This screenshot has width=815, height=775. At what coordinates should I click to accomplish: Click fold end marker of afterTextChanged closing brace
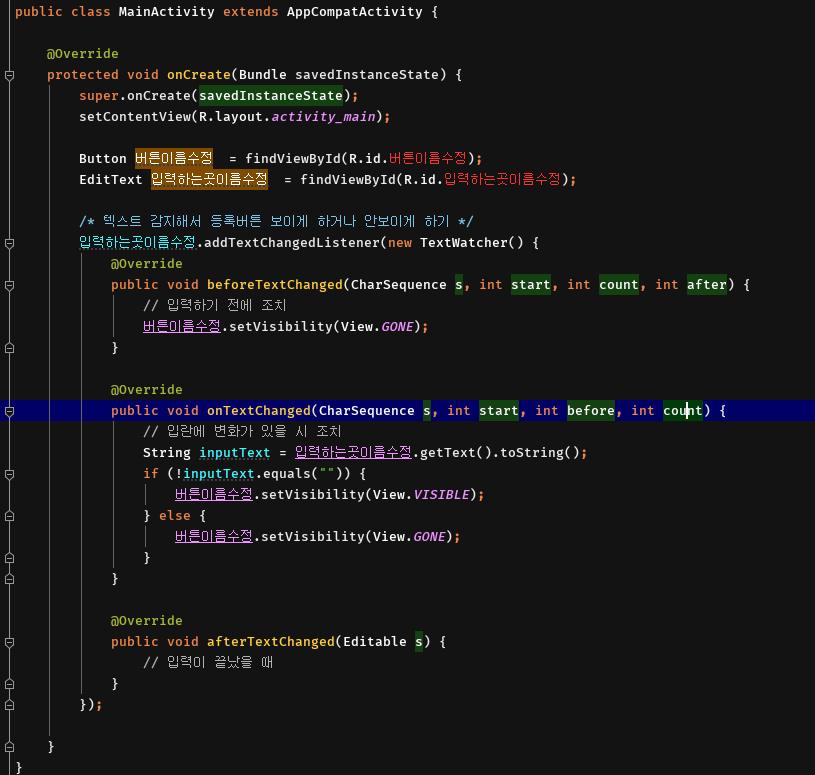(x=9, y=684)
